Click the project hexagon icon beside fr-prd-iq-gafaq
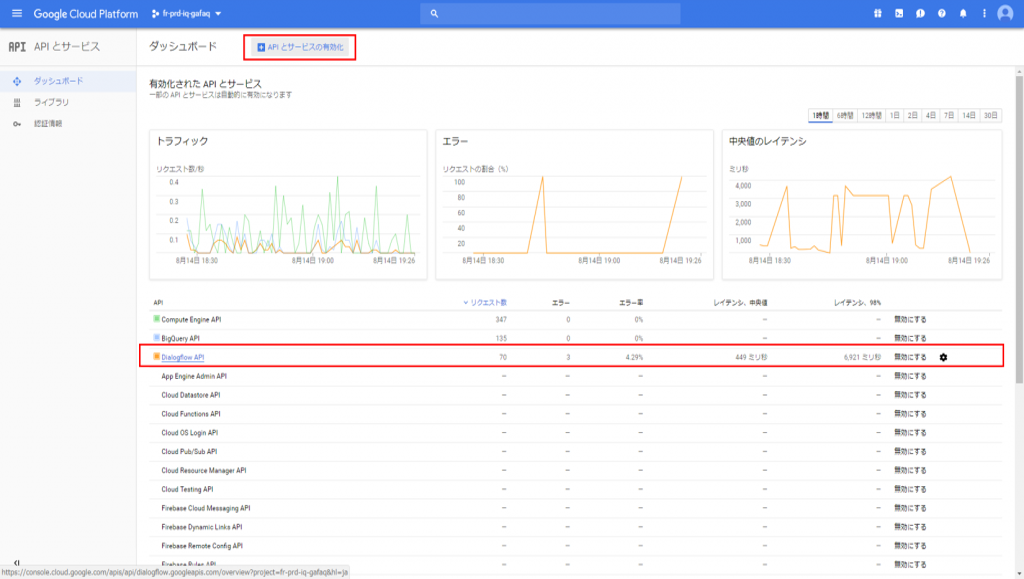Viewport: 1024px width, 579px height. coord(155,13)
